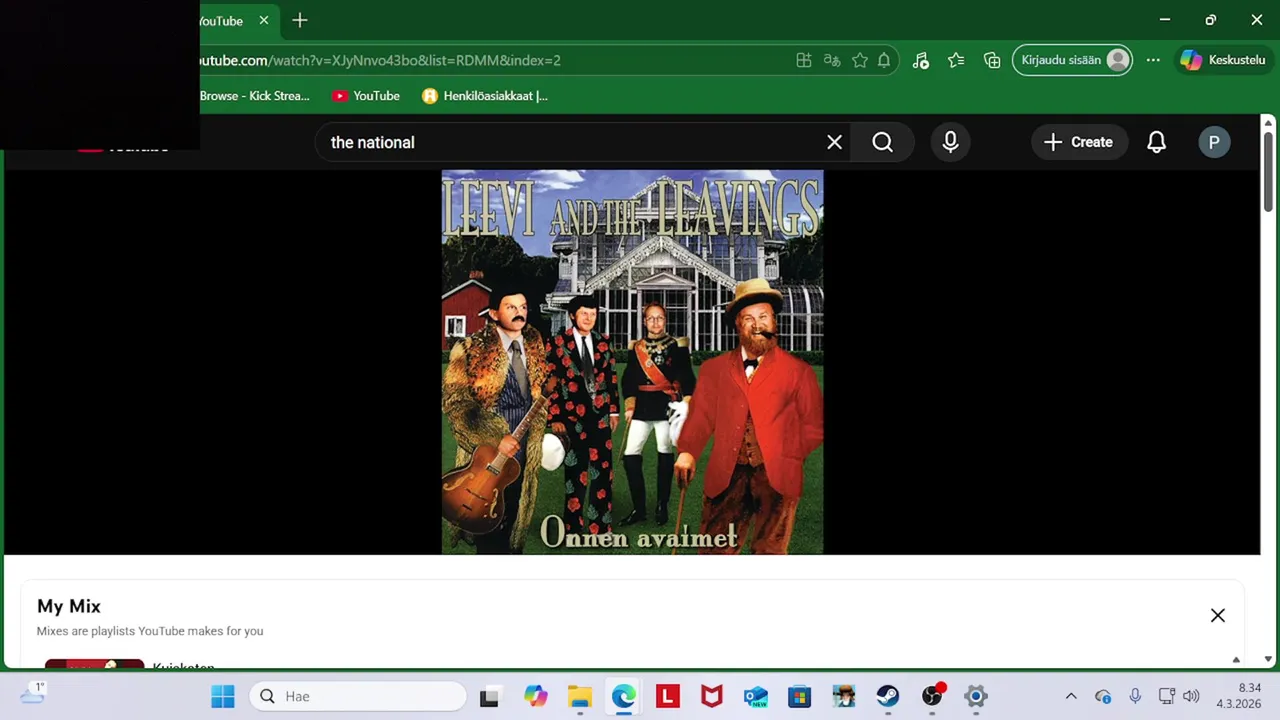Click the page scrollbar down arrow
The width and height of the screenshot is (1280, 720).
tap(1268, 659)
